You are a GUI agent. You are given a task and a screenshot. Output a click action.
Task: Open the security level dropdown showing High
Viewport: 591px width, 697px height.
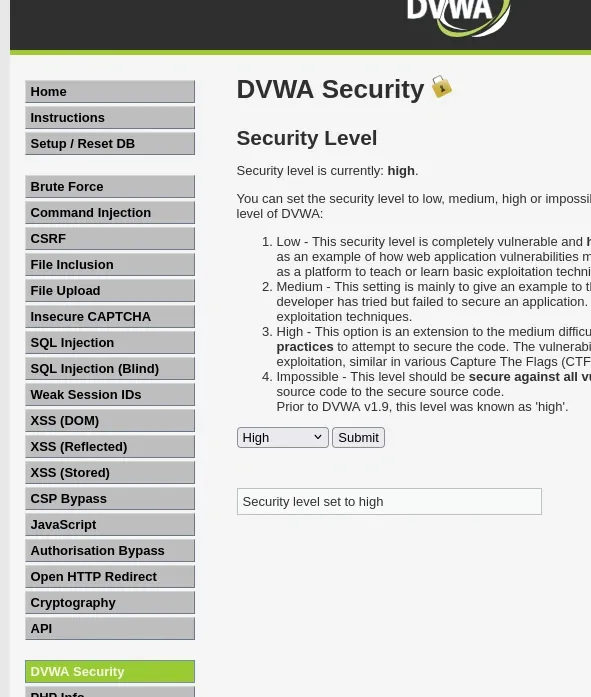point(283,438)
